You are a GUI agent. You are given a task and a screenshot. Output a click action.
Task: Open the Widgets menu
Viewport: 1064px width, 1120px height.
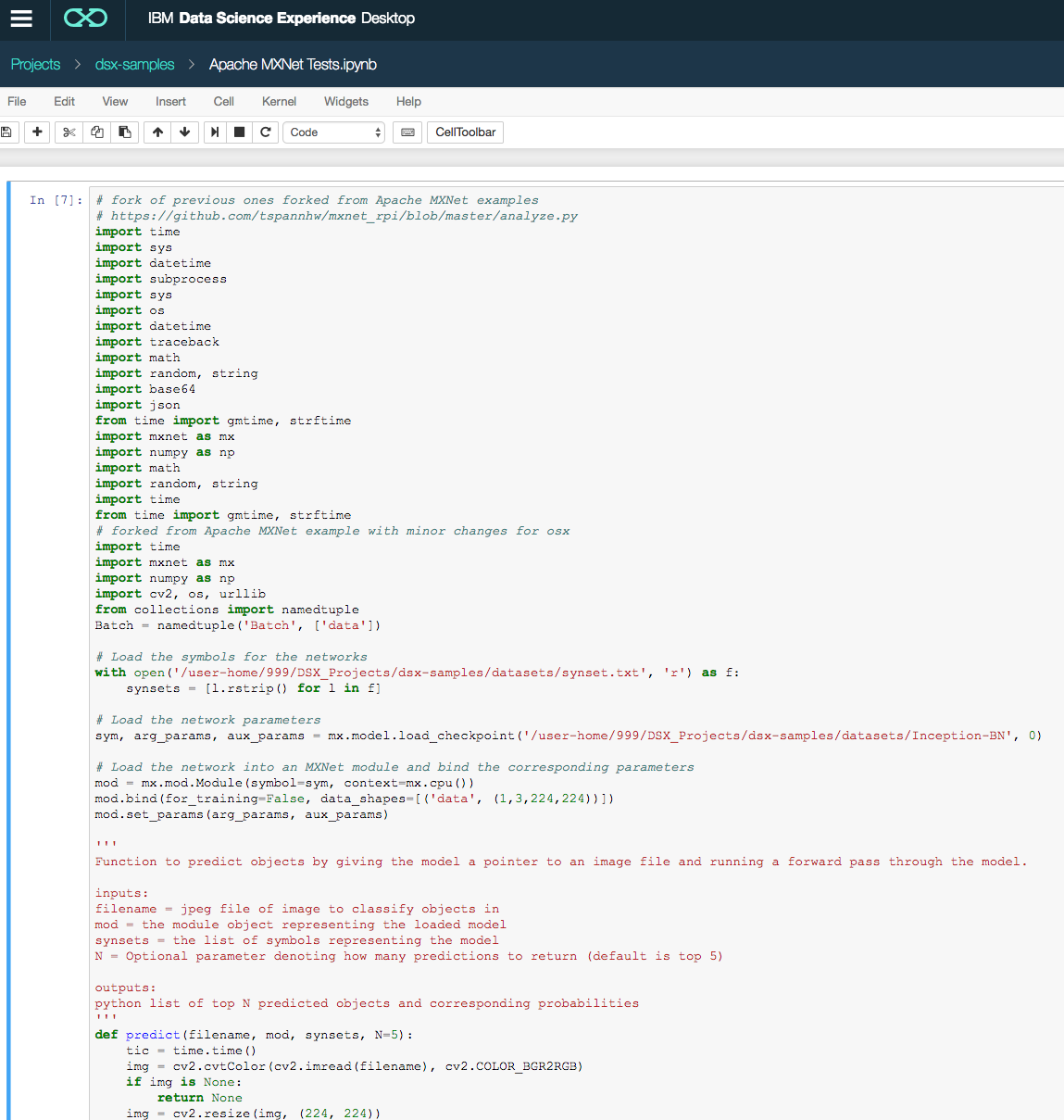coord(345,102)
